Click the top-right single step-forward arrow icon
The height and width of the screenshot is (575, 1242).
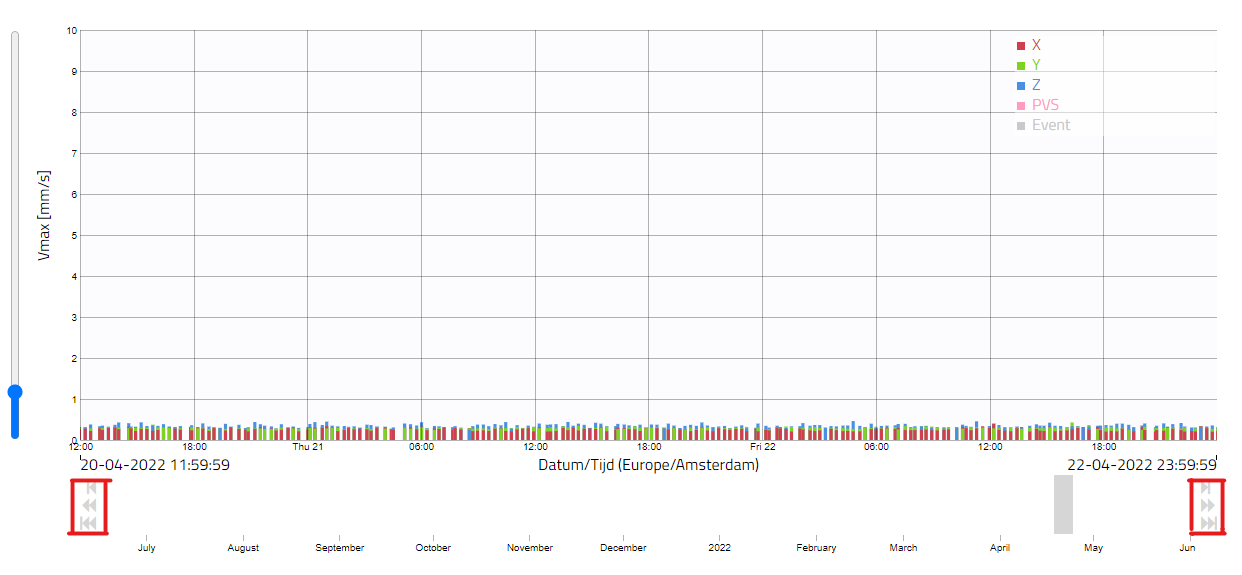point(1207,488)
